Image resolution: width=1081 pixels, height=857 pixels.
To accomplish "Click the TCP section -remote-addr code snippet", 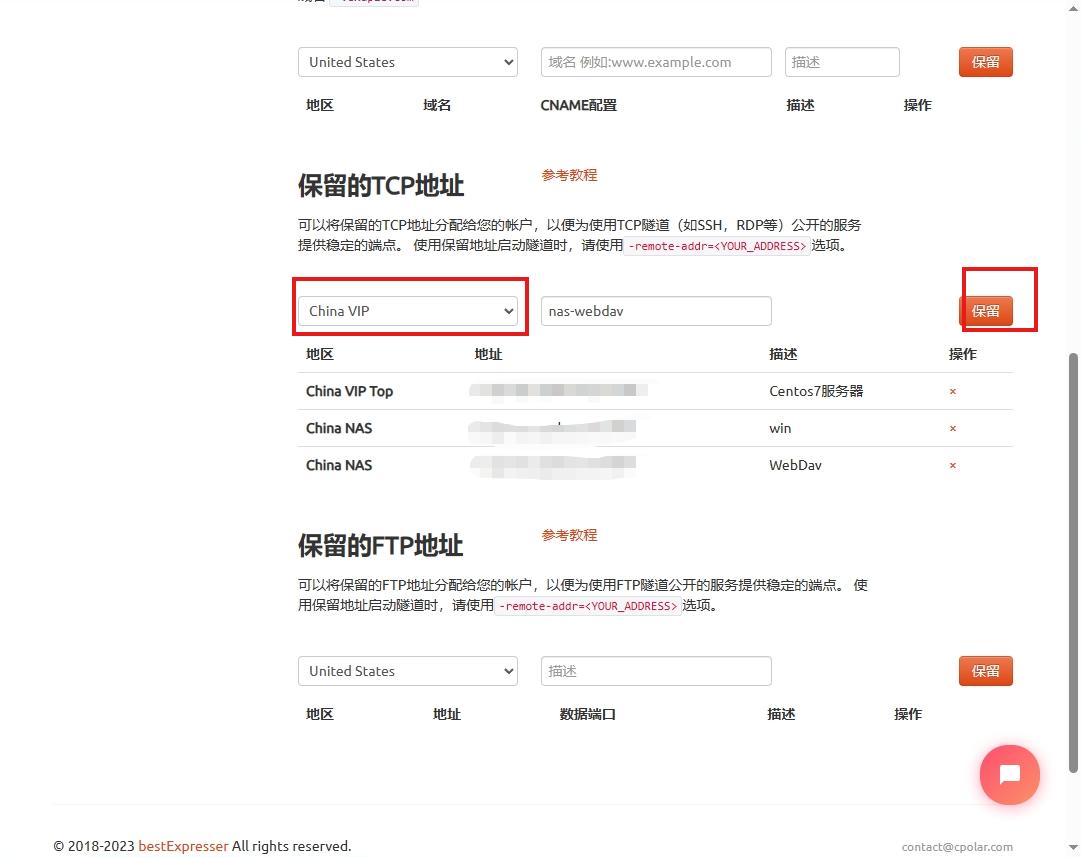I will (717, 246).
